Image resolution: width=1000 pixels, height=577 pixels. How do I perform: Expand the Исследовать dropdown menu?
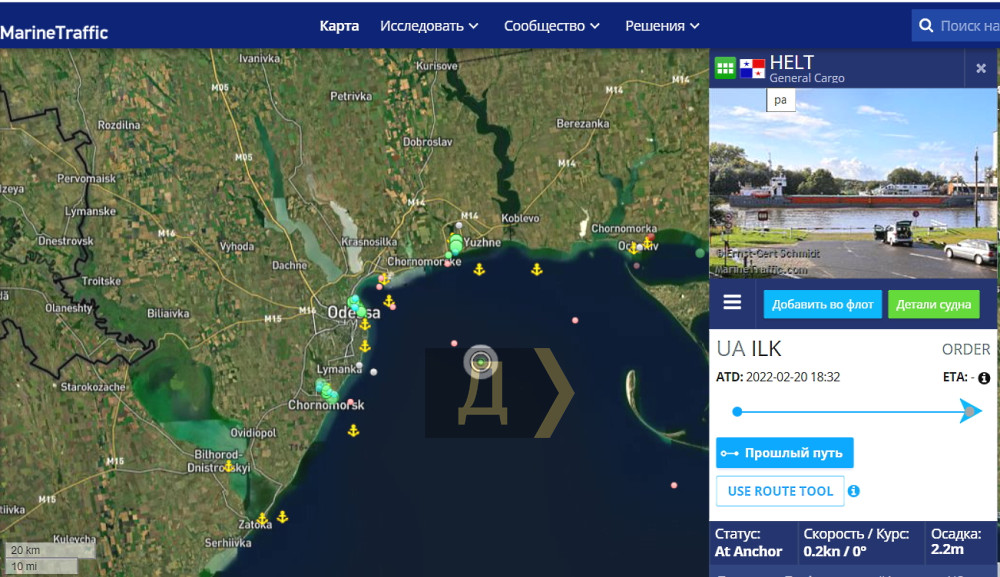tap(429, 26)
